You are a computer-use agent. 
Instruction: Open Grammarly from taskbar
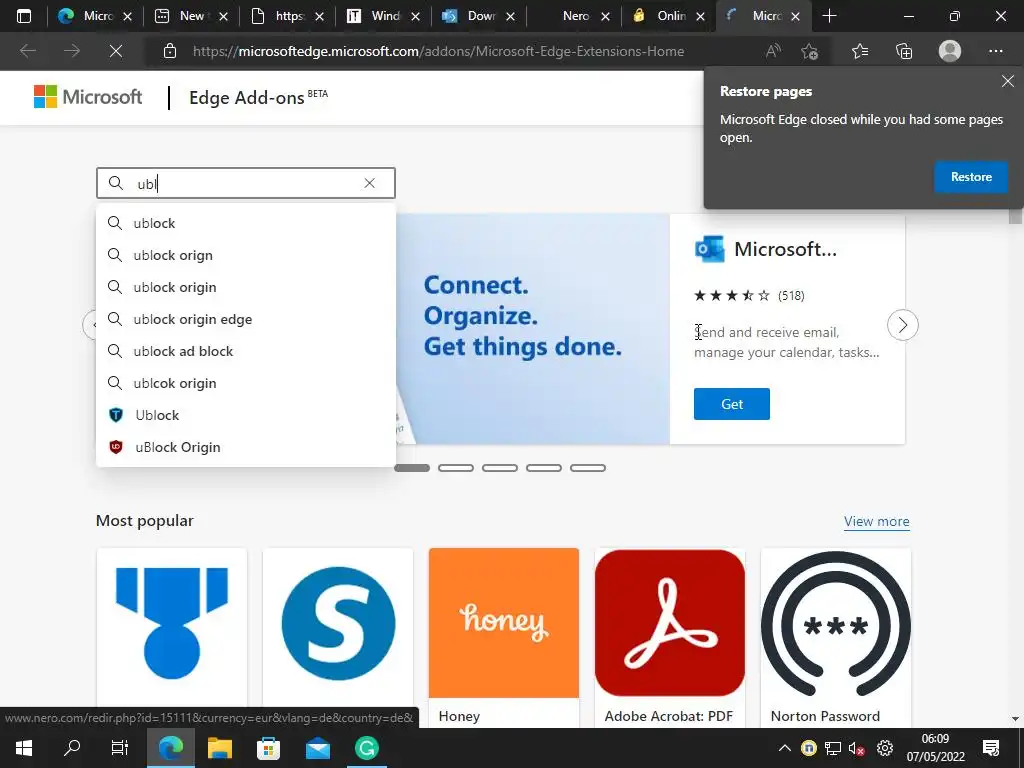[367, 748]
